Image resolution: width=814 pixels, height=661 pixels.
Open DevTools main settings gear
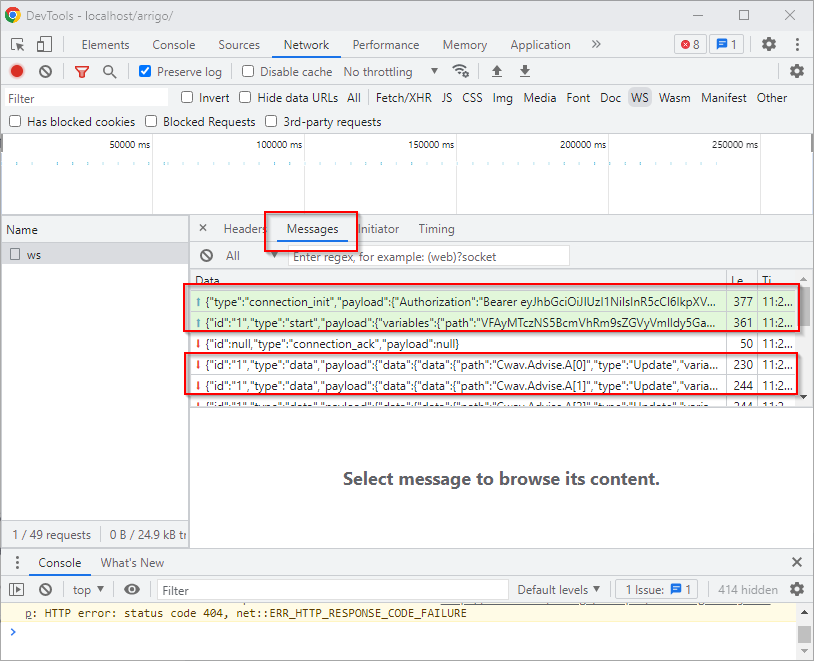(768, 45)
